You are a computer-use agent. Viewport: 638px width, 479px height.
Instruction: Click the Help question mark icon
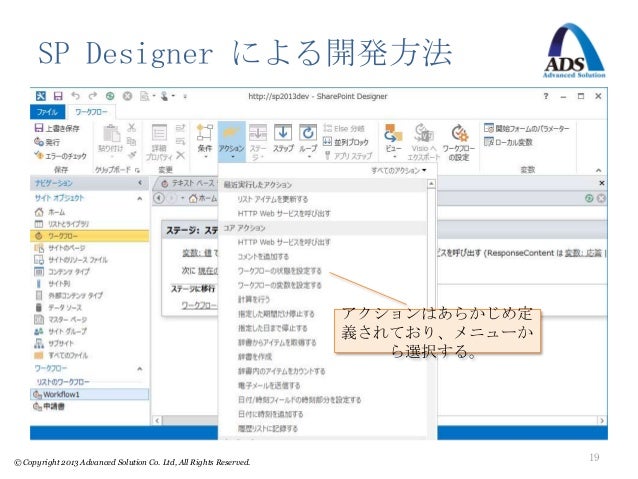[545, 96]
